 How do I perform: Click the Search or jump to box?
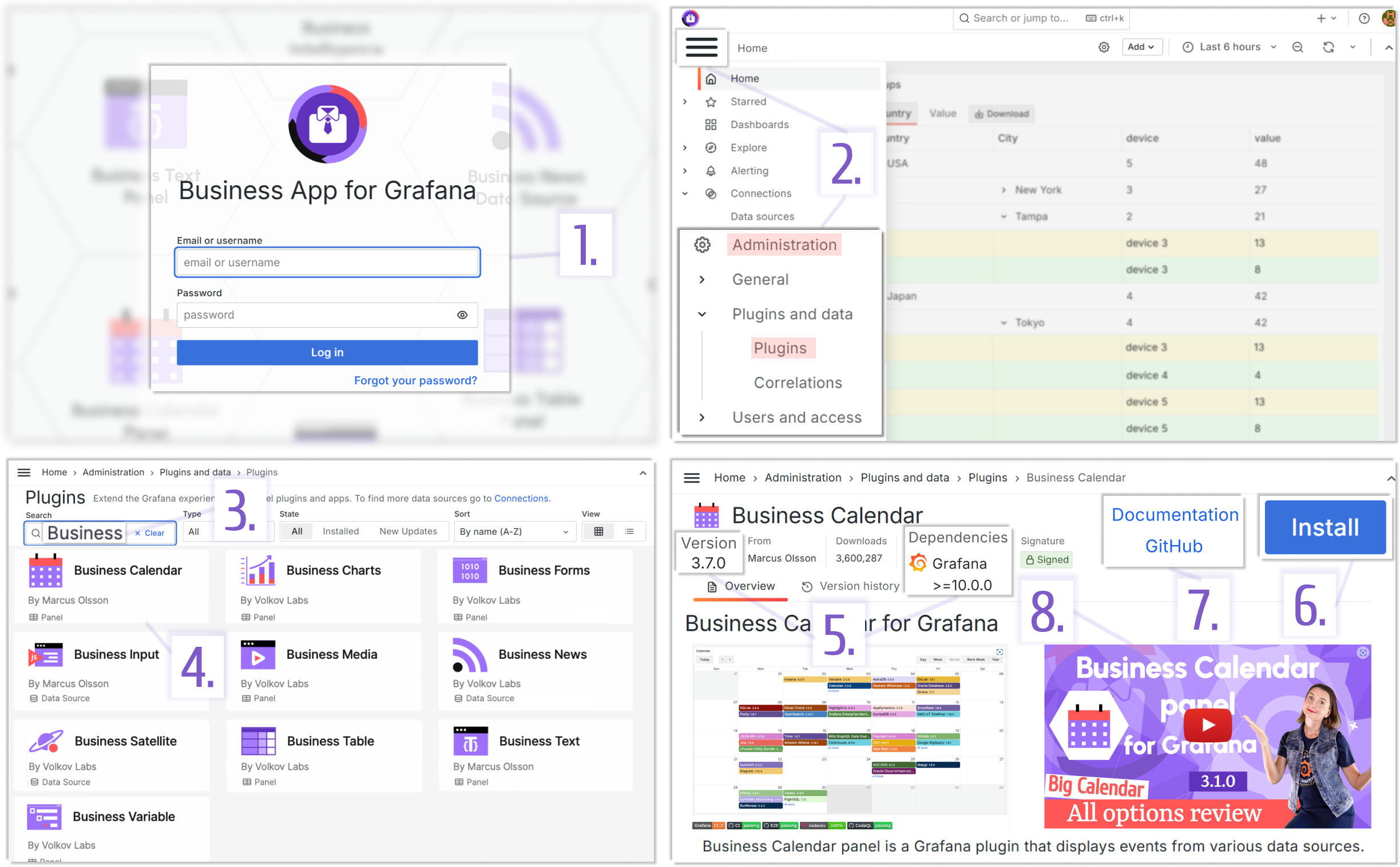pyautogui.click(x=1041, y=18)
